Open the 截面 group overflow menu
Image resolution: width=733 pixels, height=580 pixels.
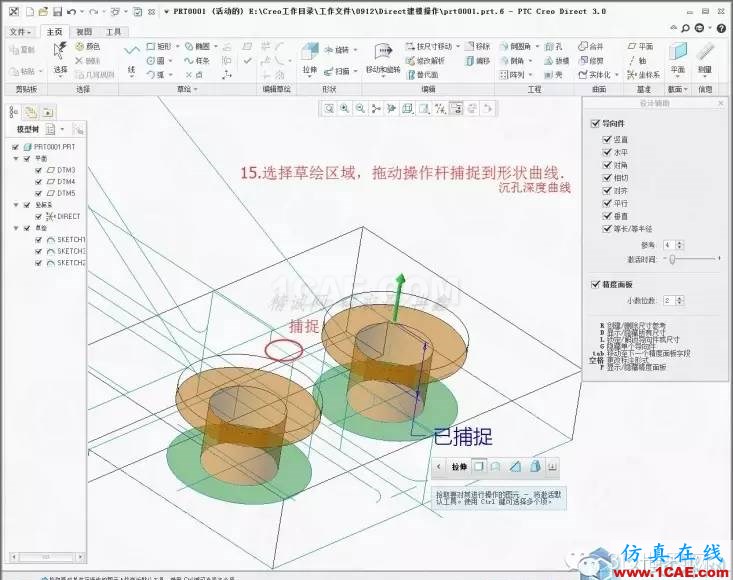[678, 89]
